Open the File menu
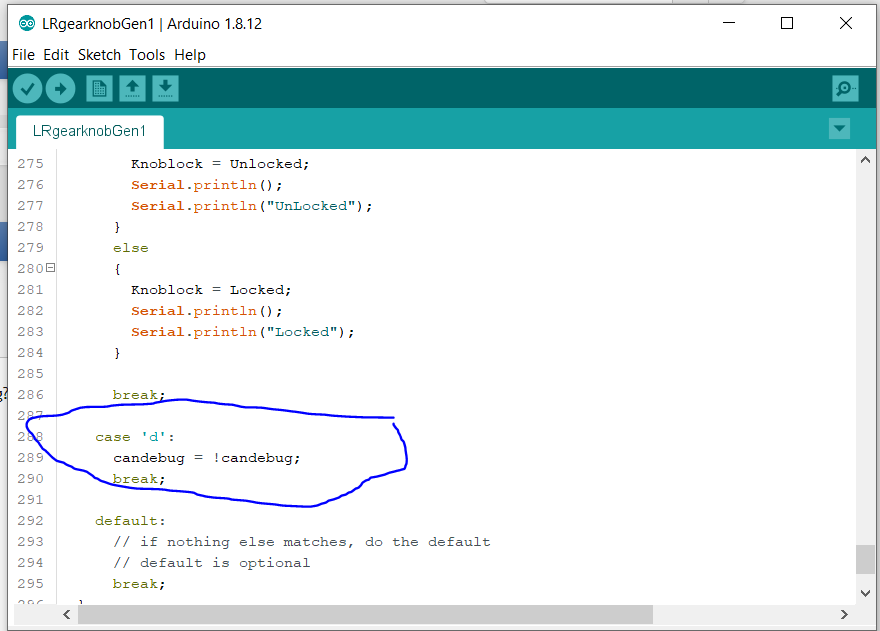 point(23,55)
